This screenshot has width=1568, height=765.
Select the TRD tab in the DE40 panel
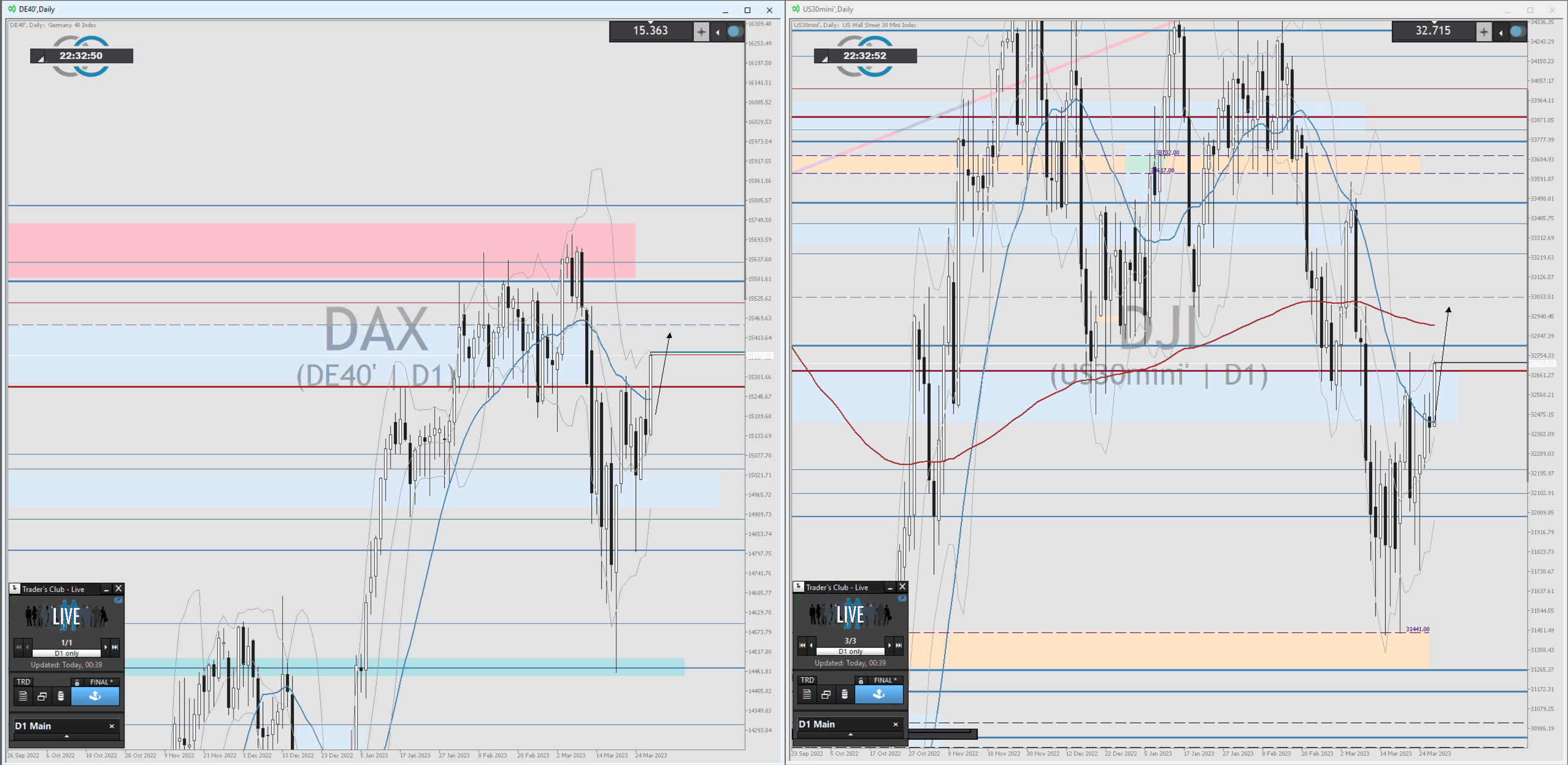point(23,682)
